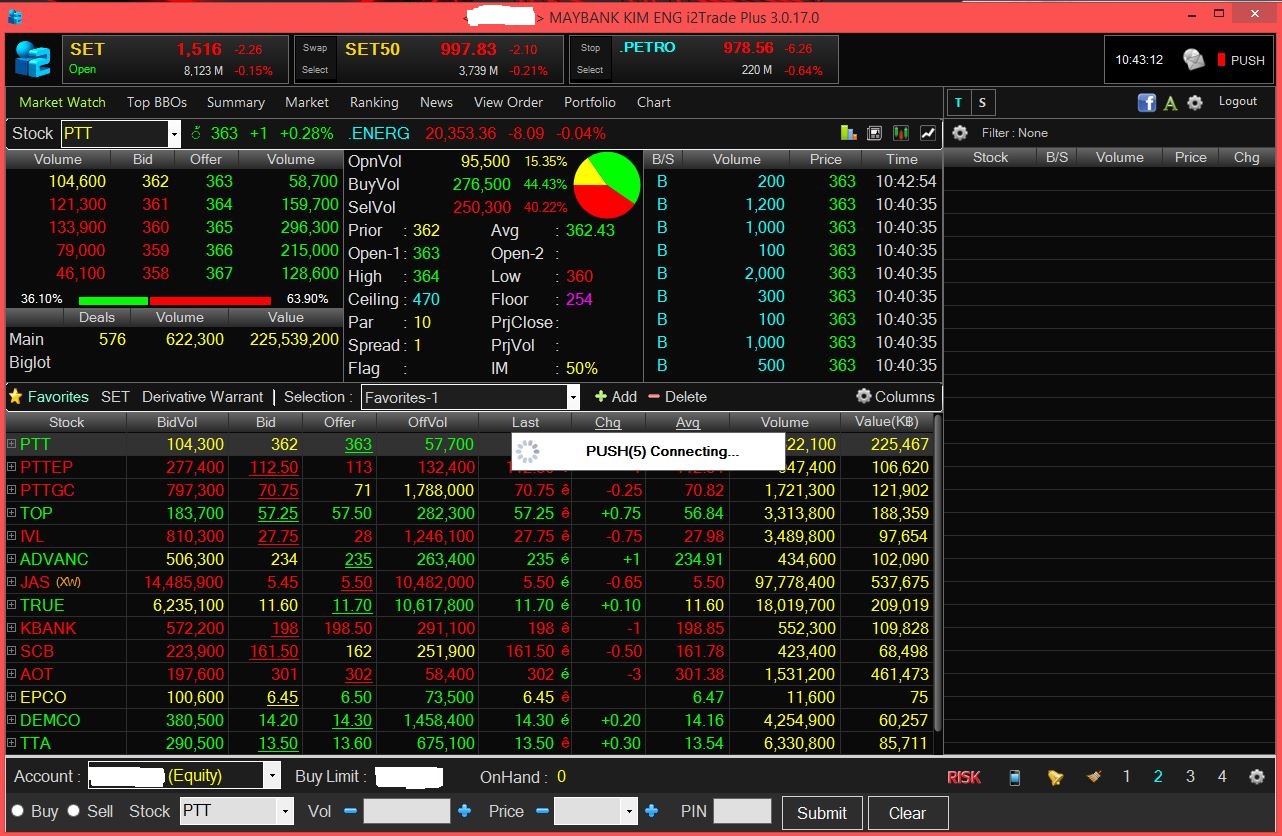Open the mobile phone icon near RISK
Screen dimensions: 1282x836
pyautogui.click(x=1015, y=777)
